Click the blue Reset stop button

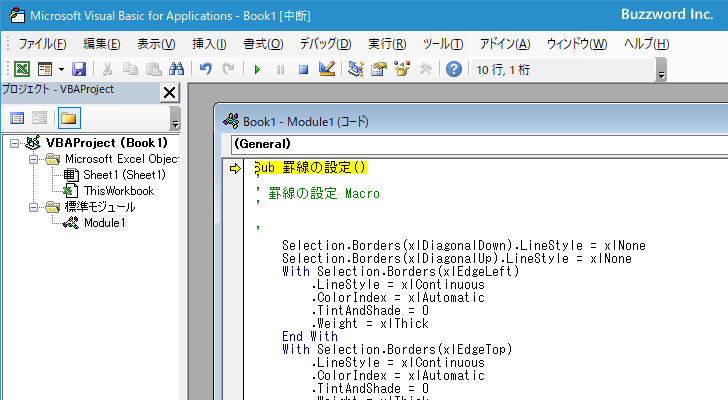pyautogui.click(x=304, y=70)
